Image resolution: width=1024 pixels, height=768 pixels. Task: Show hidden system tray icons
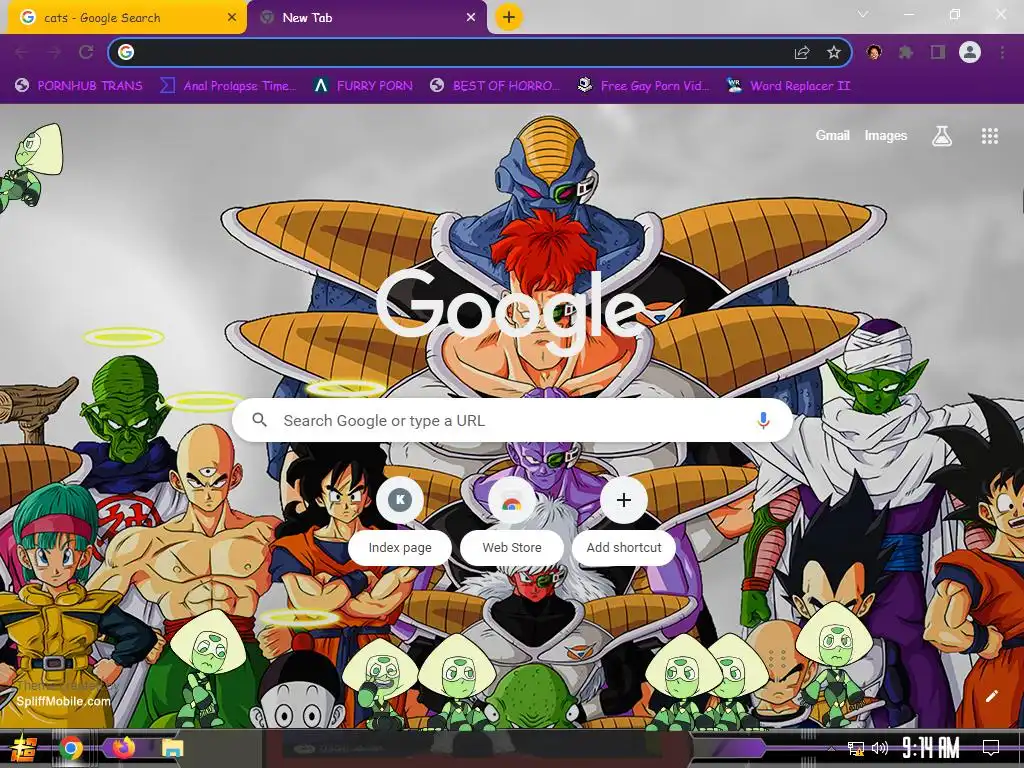click(x=831, y=748)
